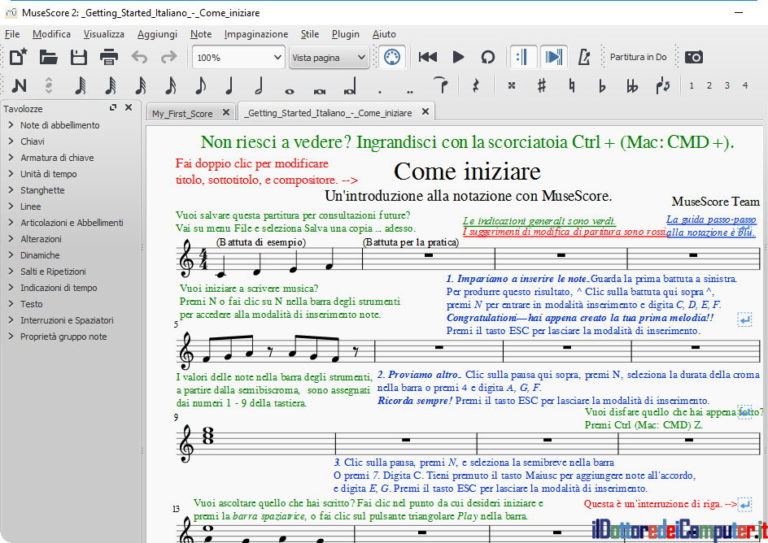Close the Getting_Started_Italiano tab
The width and height of the screenshot is (768, 543).
[x=426, y=112]
